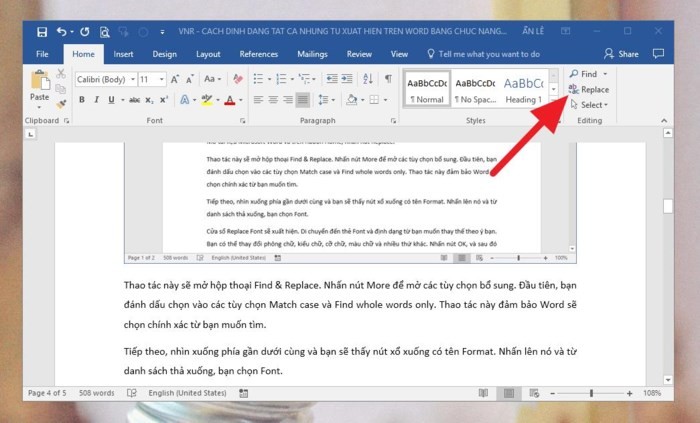Open line and paragraph spacing options

pyautogui.click(x=324, y=100)
